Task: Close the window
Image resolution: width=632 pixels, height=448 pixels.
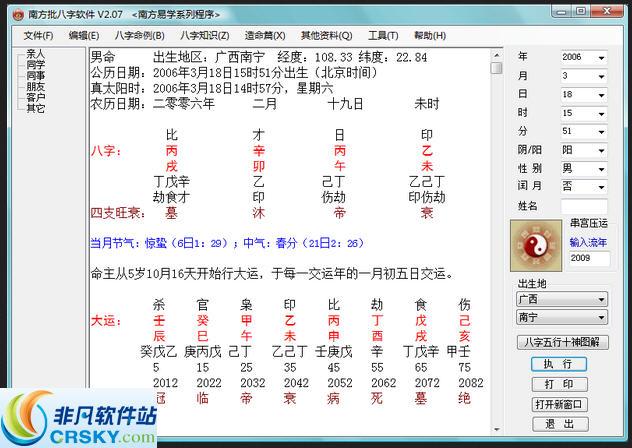Action: (607, 12)
